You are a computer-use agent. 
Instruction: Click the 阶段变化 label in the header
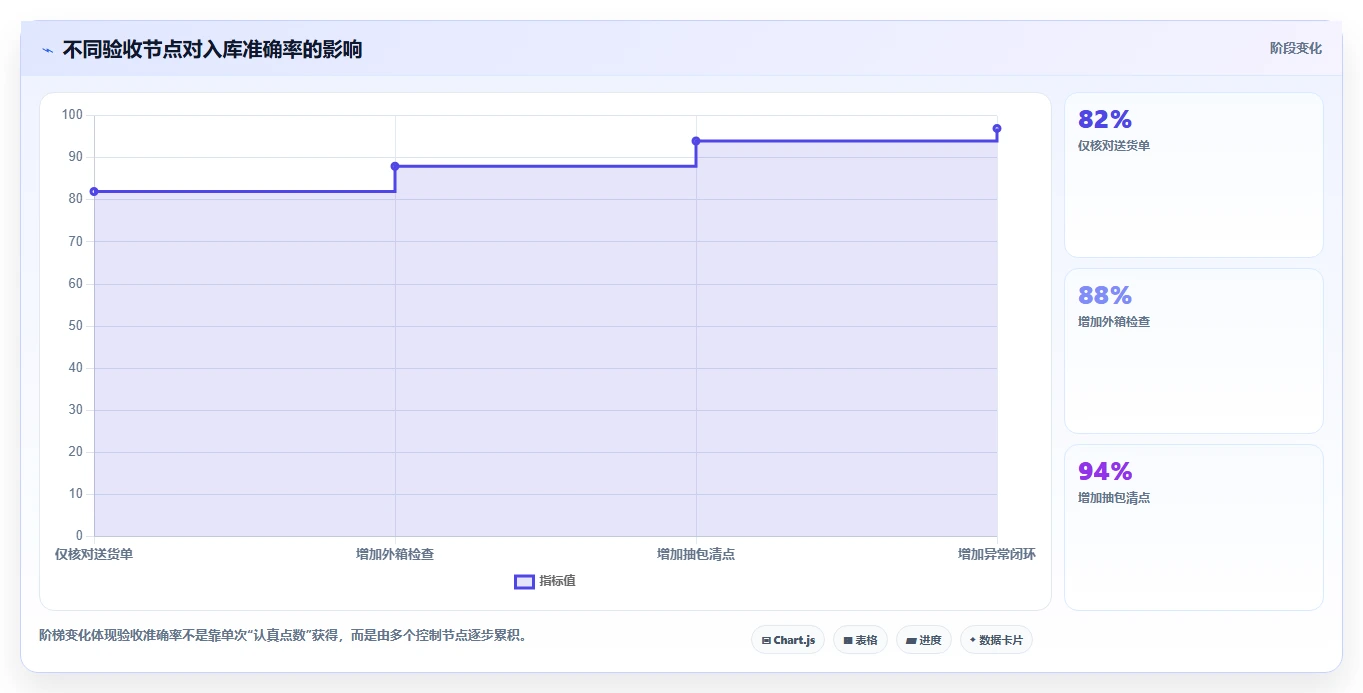[1295, 48]
